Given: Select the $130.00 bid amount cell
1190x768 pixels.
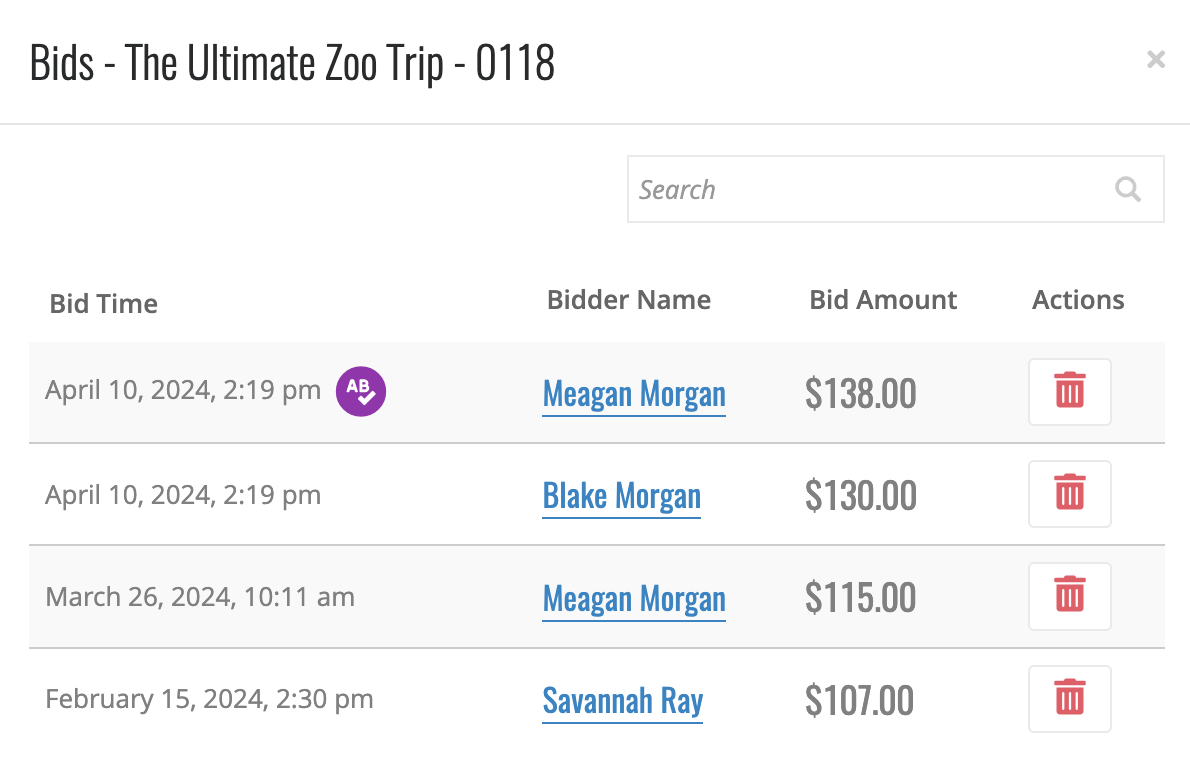Looking at the screenshot, I should click(861, 496).
